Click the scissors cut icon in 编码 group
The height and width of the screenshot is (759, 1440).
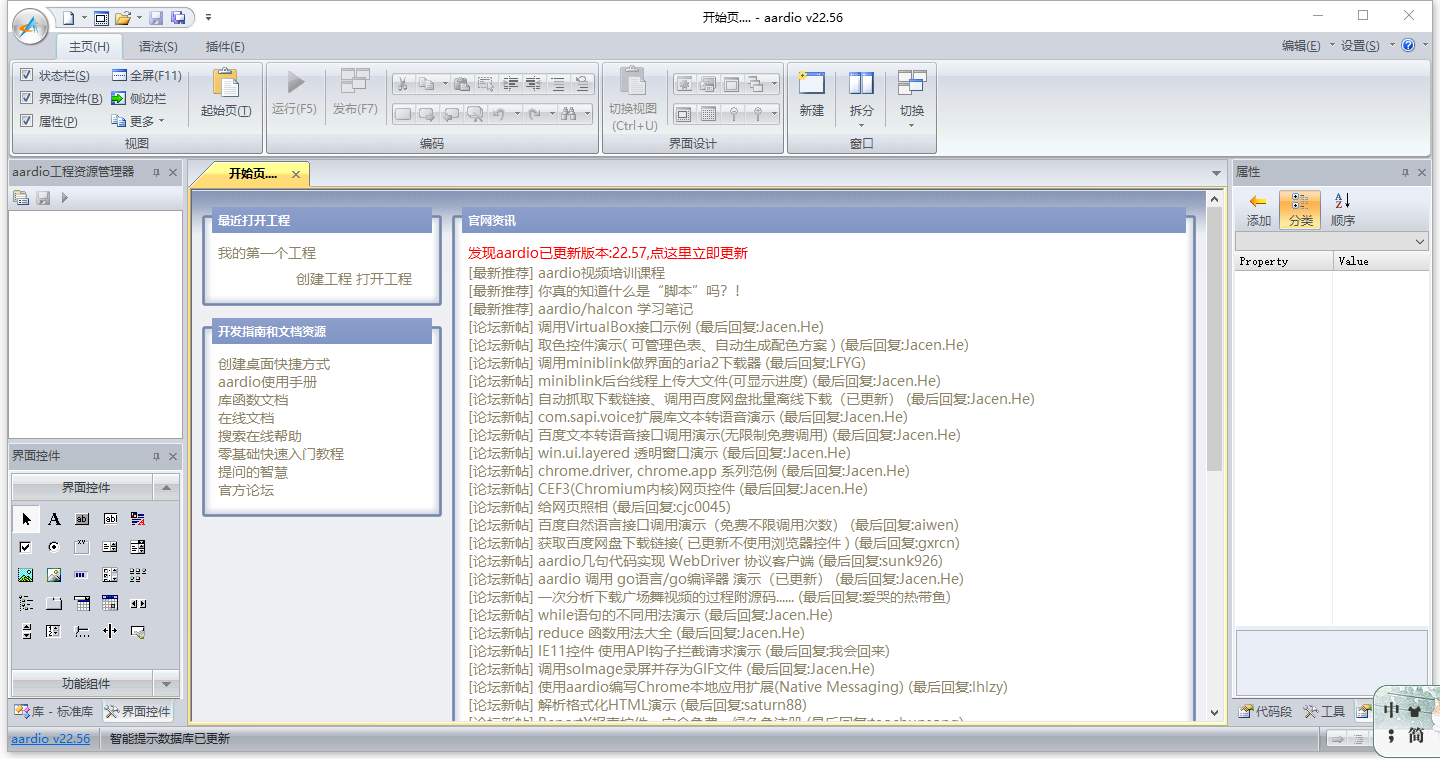401,84
